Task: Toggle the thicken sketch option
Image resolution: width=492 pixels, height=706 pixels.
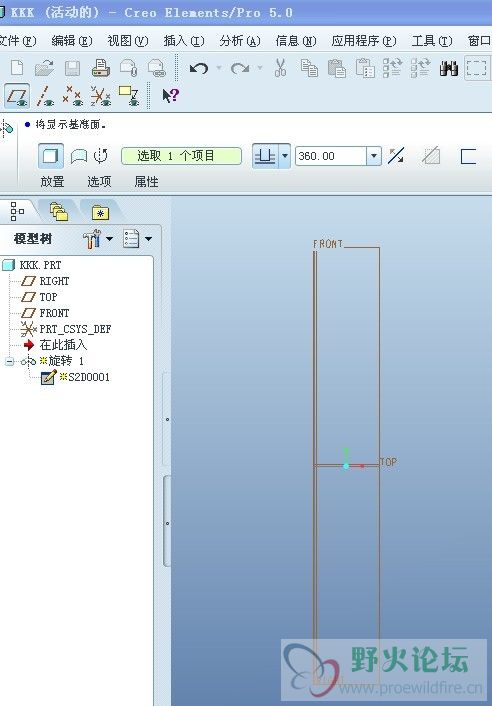Action: tap(468, 156)
